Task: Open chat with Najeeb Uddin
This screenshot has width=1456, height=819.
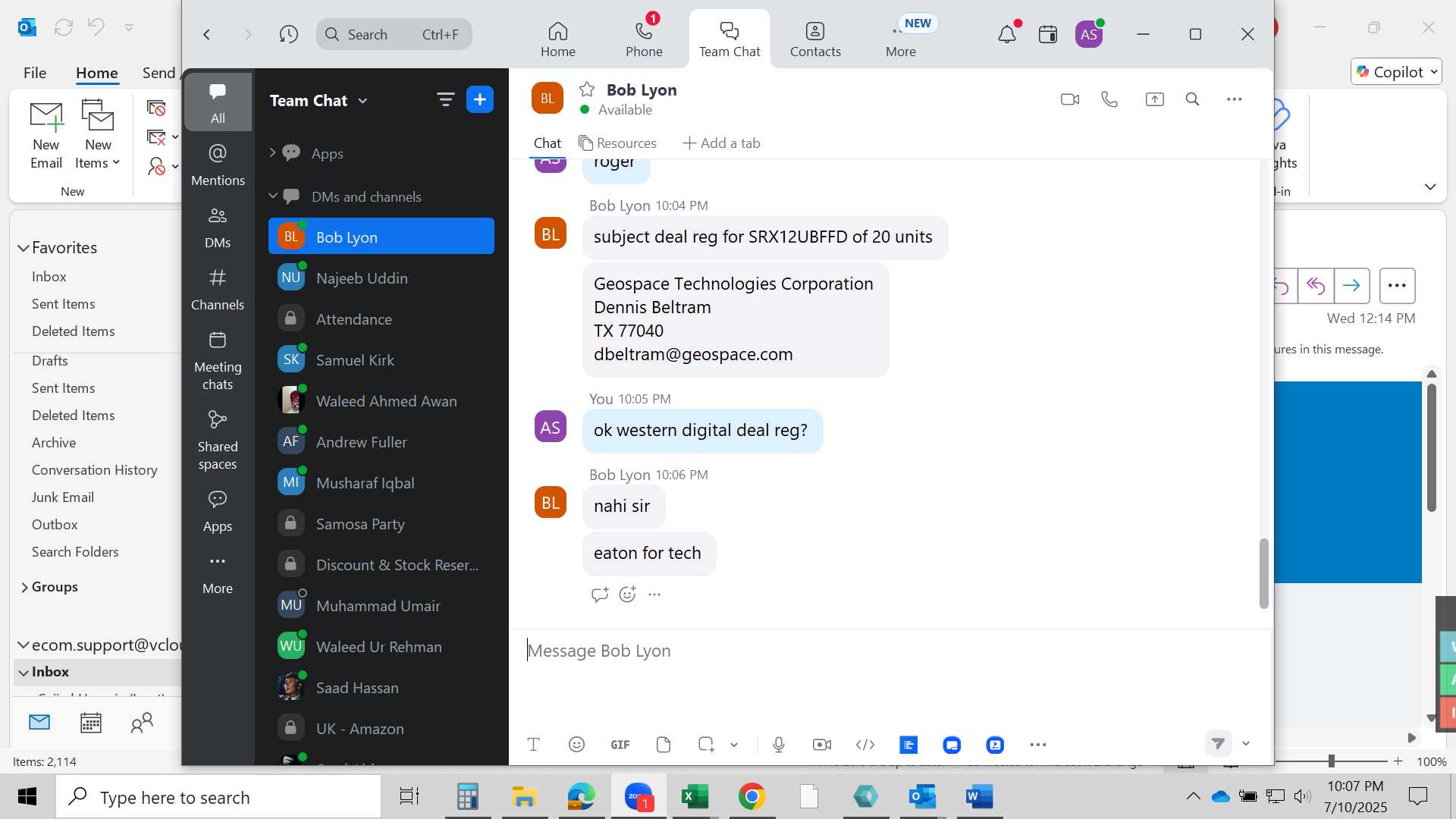Action: (381, 278)
